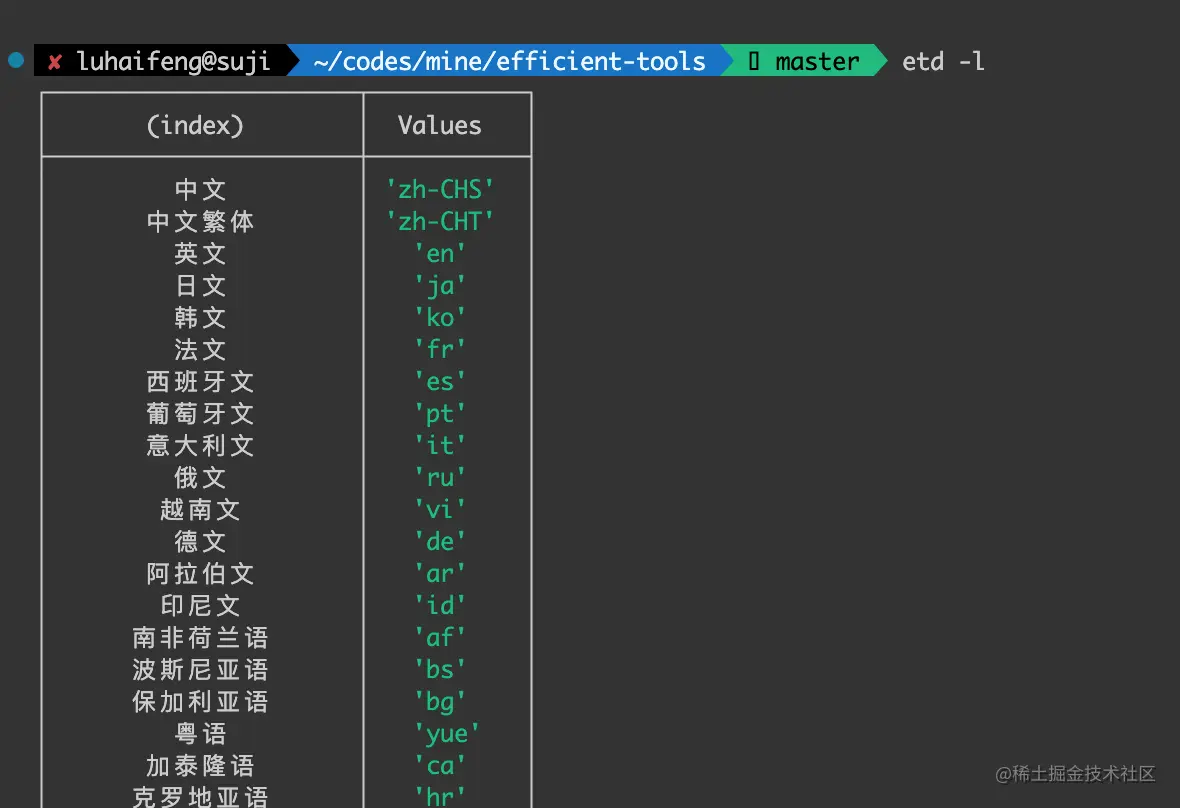Select the 越南文 index cell
Screen dimensions: 1180x808
tap(200, 509)
